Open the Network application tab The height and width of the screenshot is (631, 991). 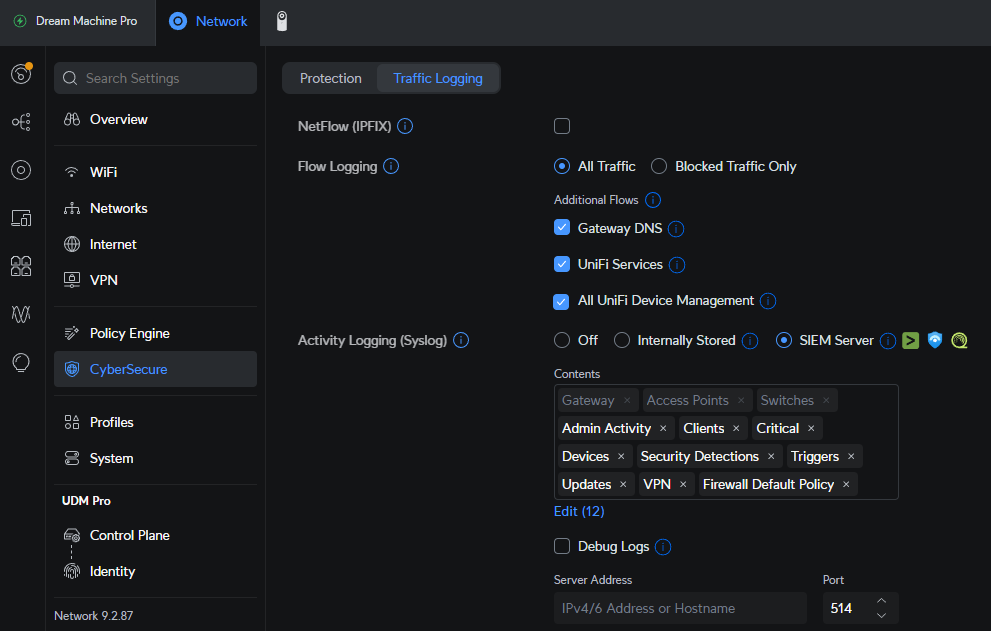click(207, 21)
